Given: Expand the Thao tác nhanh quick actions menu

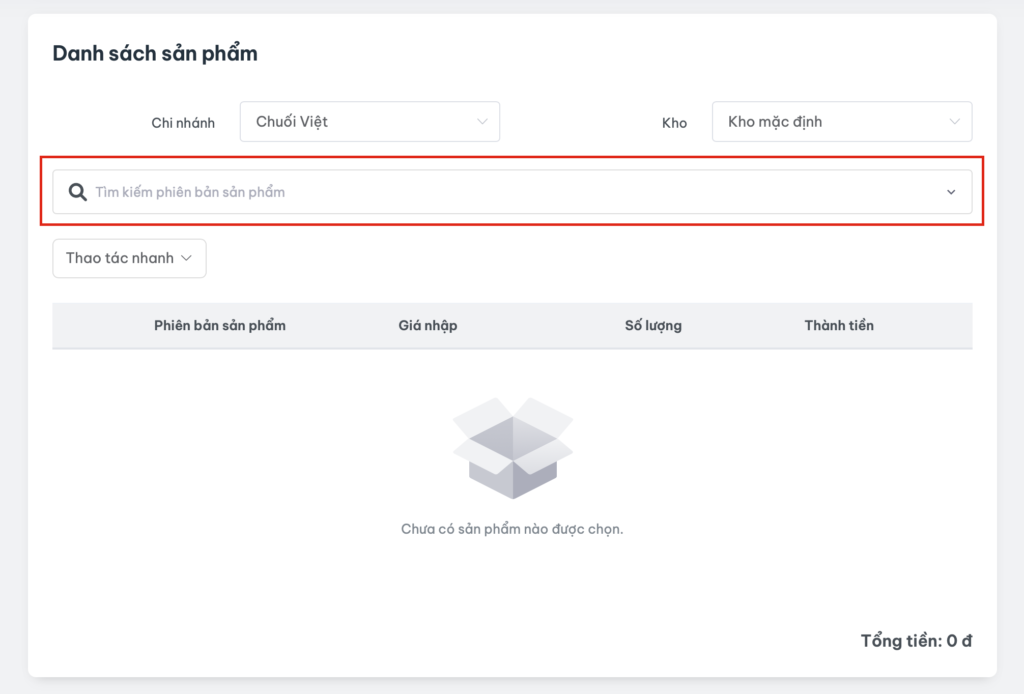Looking at the screenshot, I should pos(129,258).
